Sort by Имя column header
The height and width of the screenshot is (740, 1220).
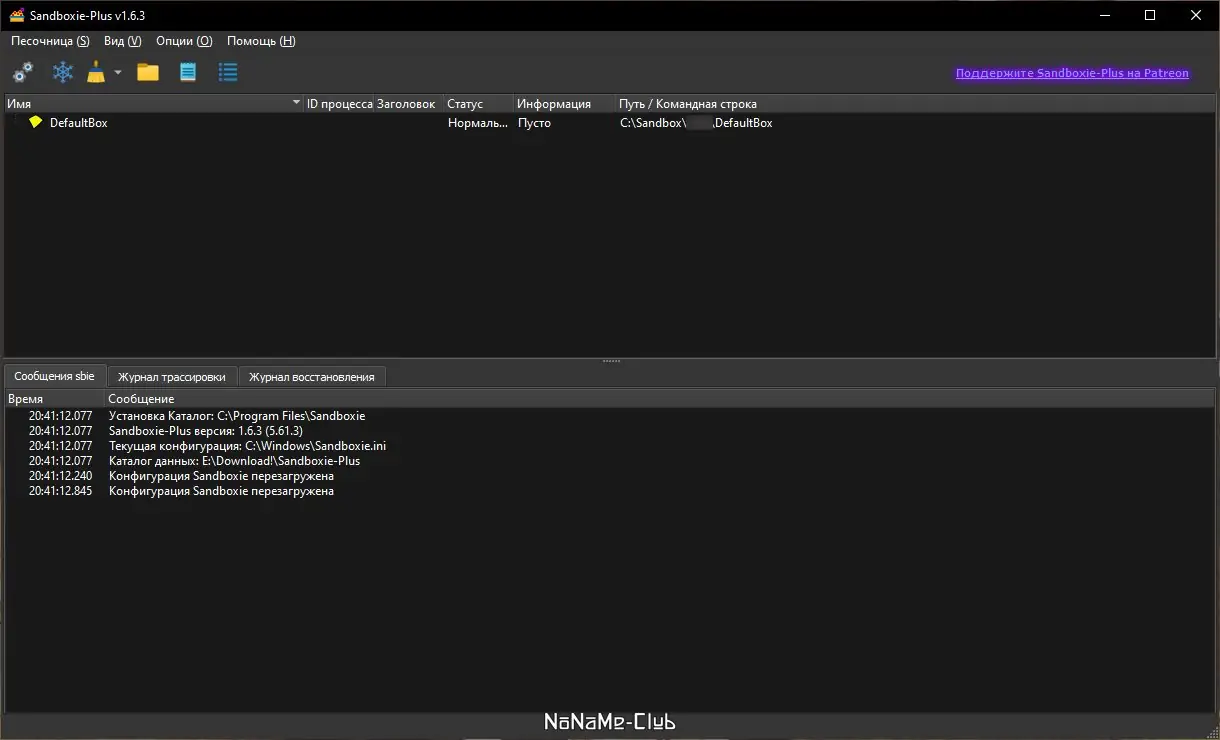pos(154,104)
